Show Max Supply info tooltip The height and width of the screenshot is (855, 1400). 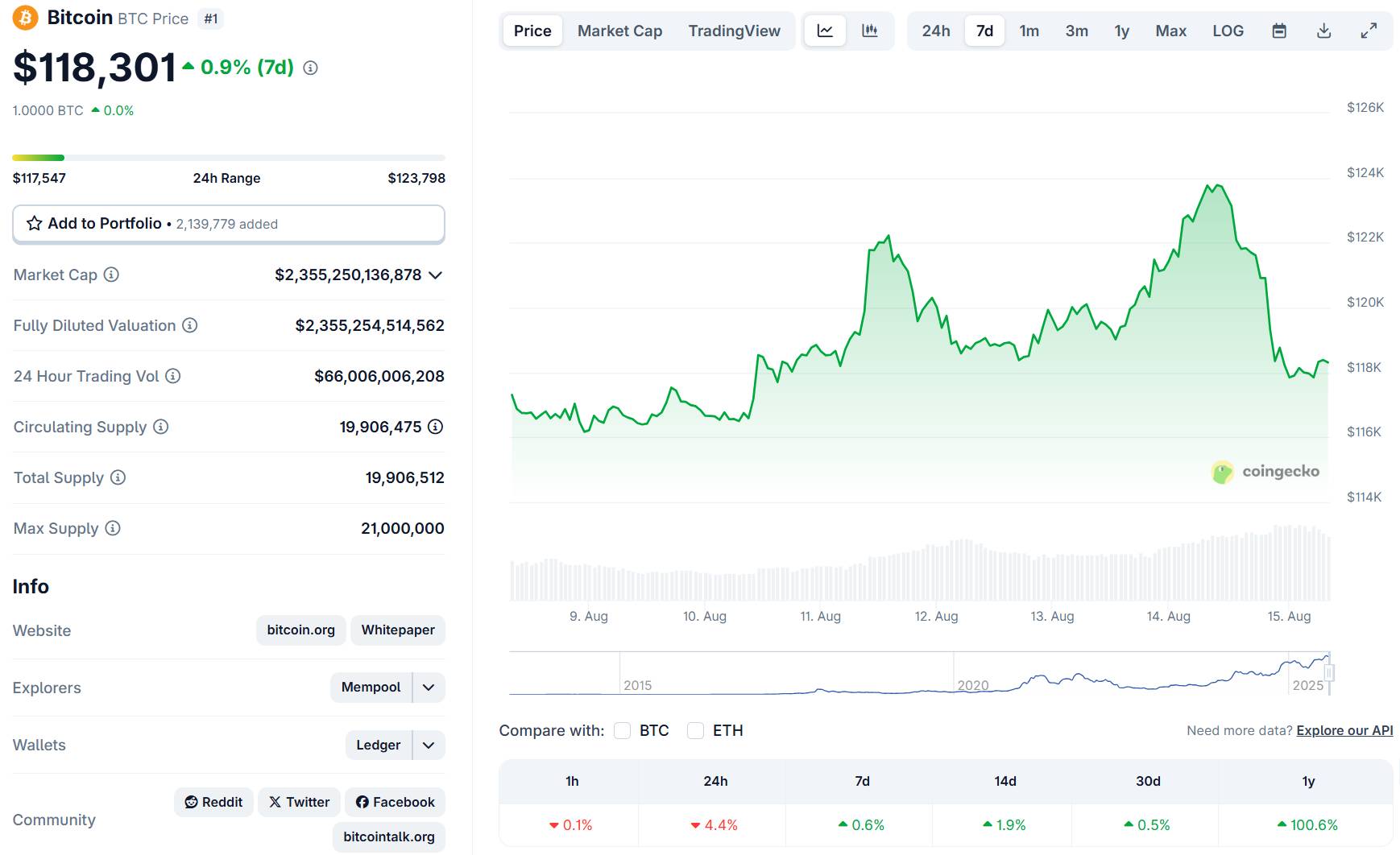click(x=113, y=528)
